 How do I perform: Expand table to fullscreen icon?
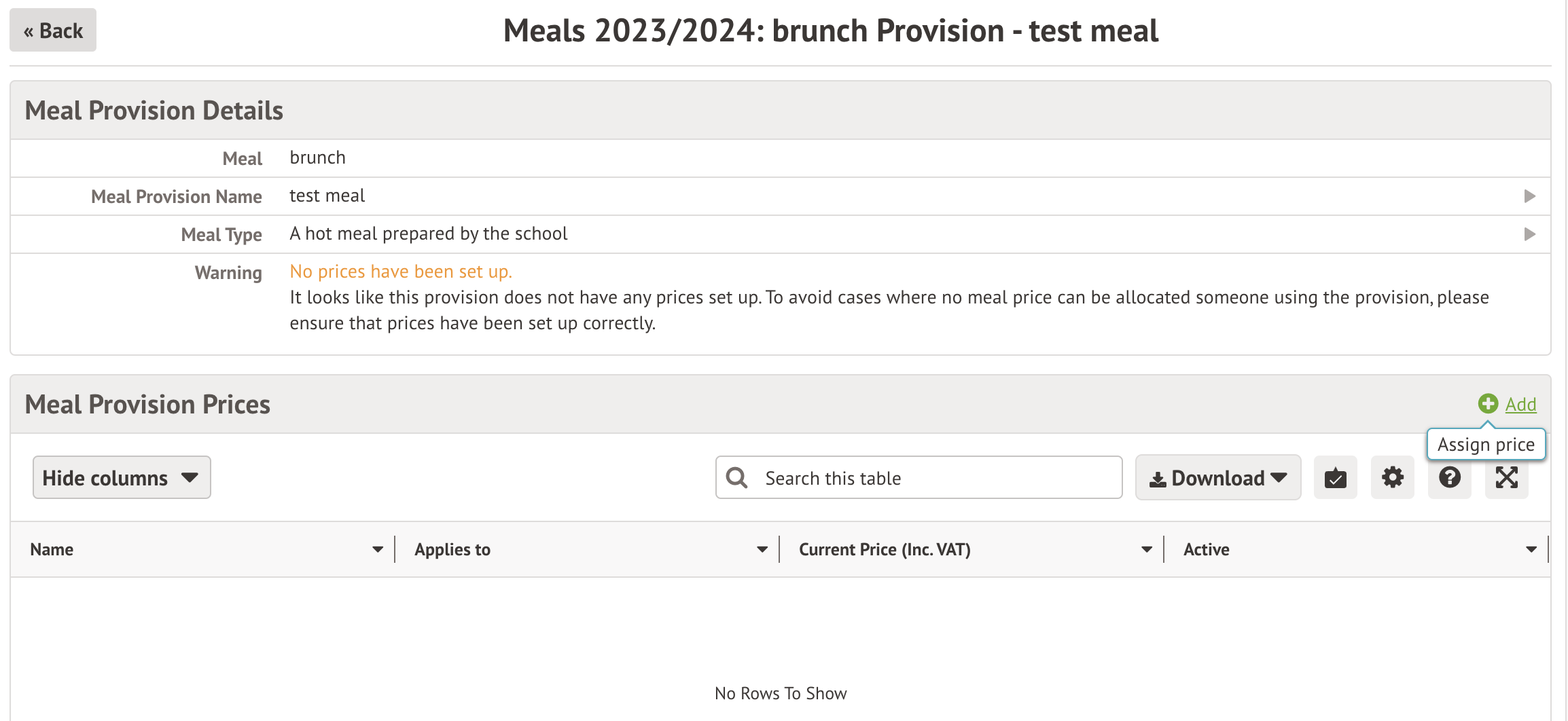(x=1506, y=478)
